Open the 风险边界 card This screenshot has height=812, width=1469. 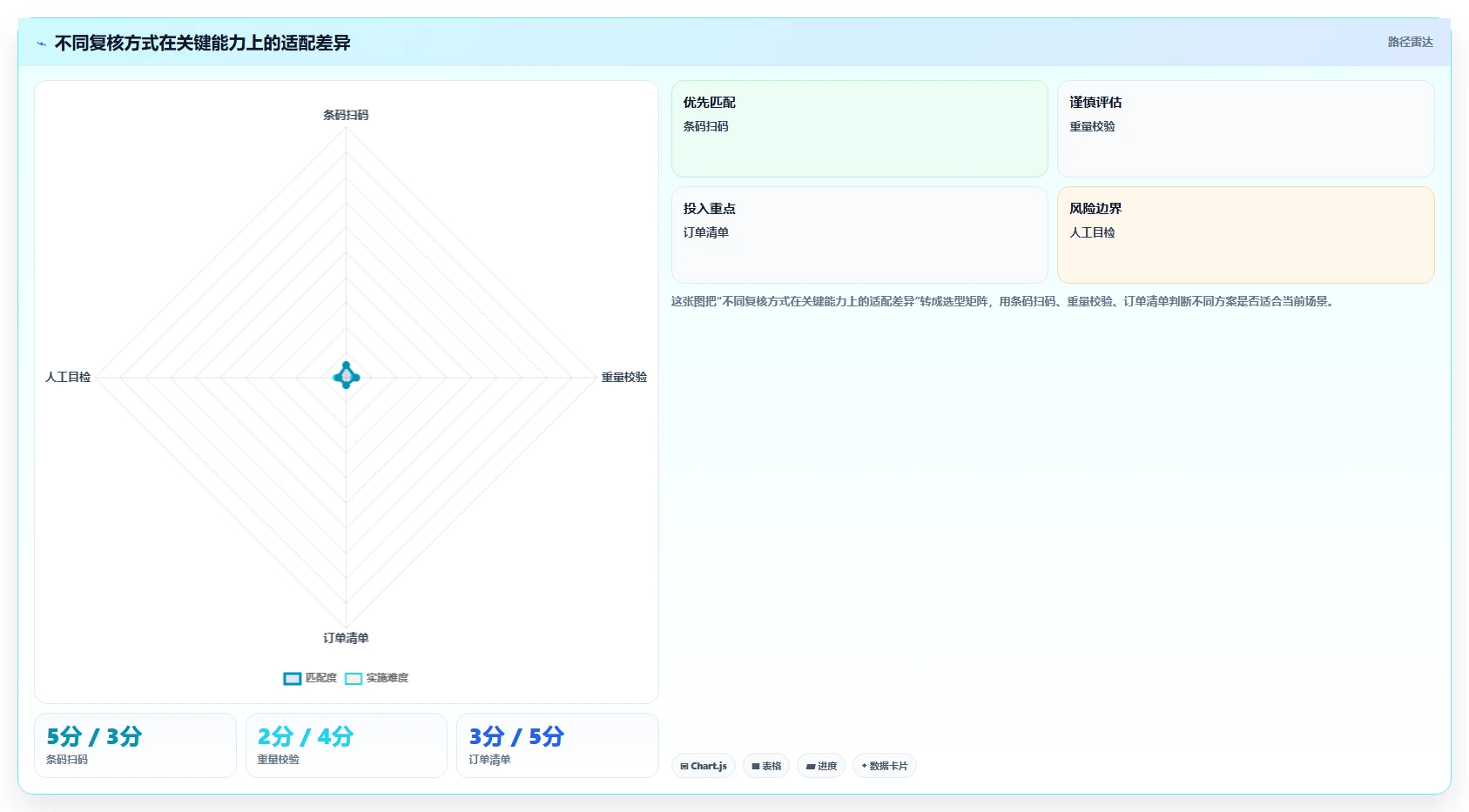click(1245, 235)
